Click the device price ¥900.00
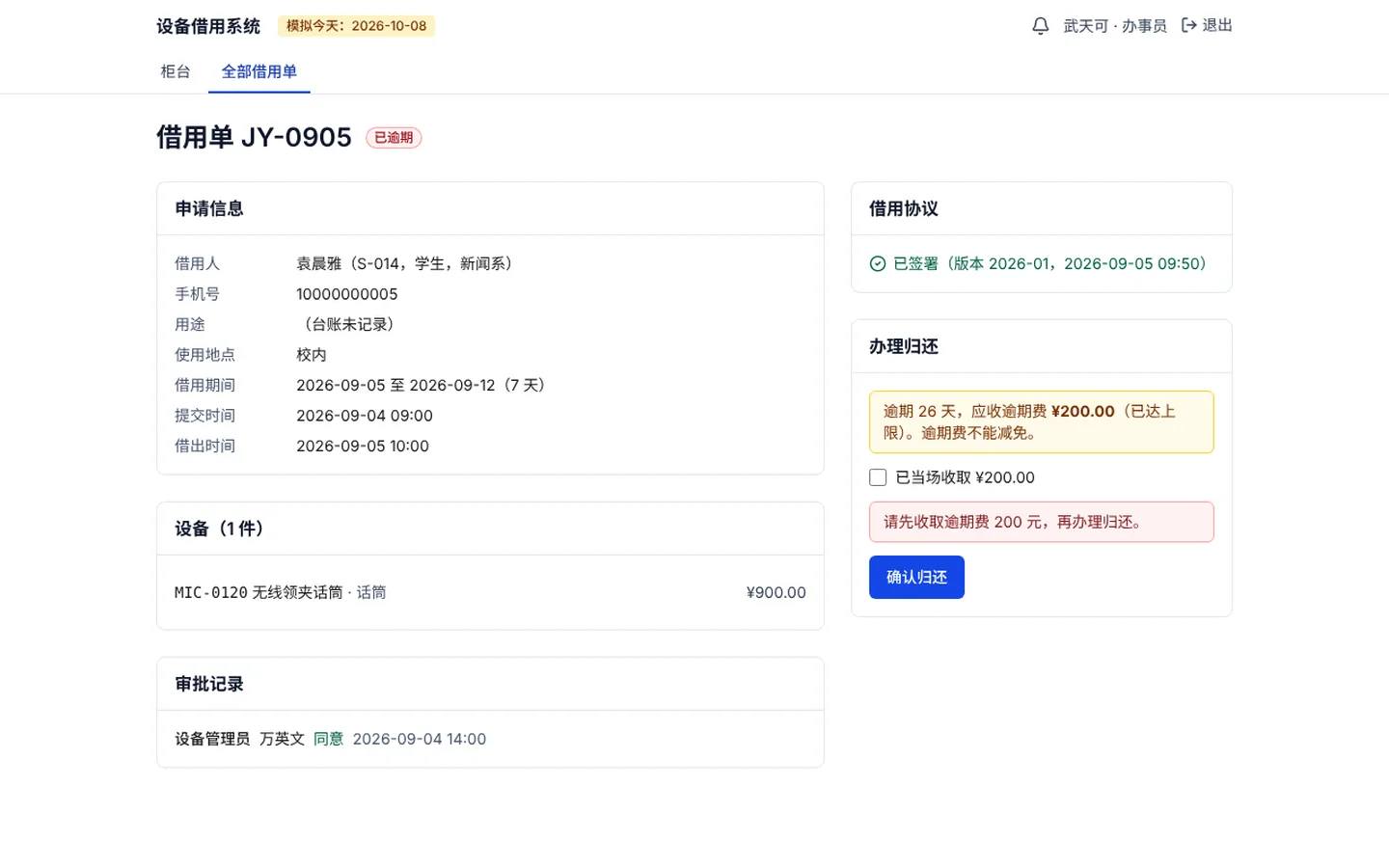The width and height of the screenshot is (1389, 868). tap(776, 592)
